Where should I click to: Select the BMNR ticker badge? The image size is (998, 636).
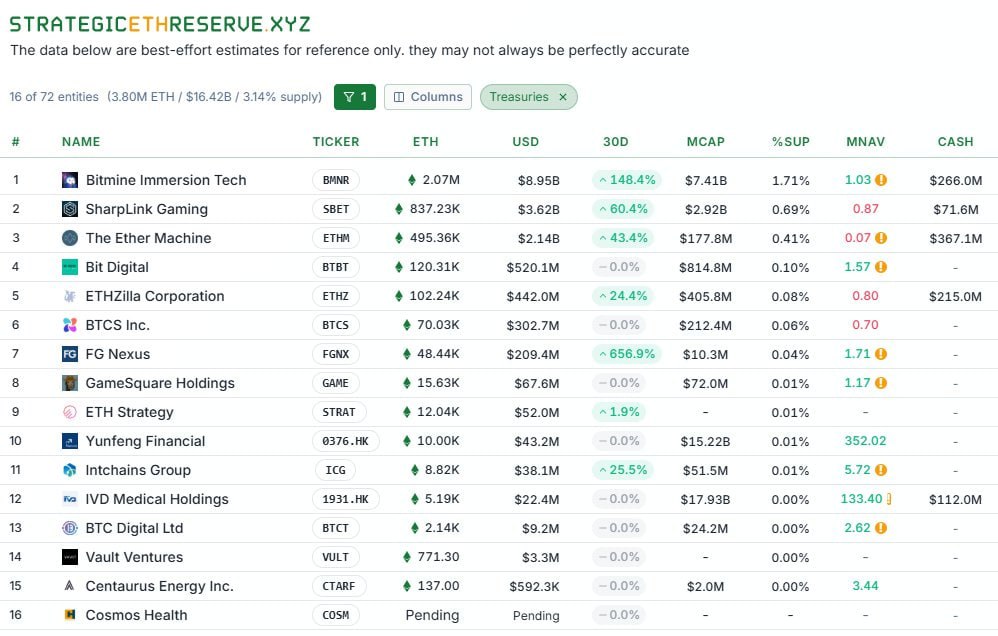click(336, 180)
